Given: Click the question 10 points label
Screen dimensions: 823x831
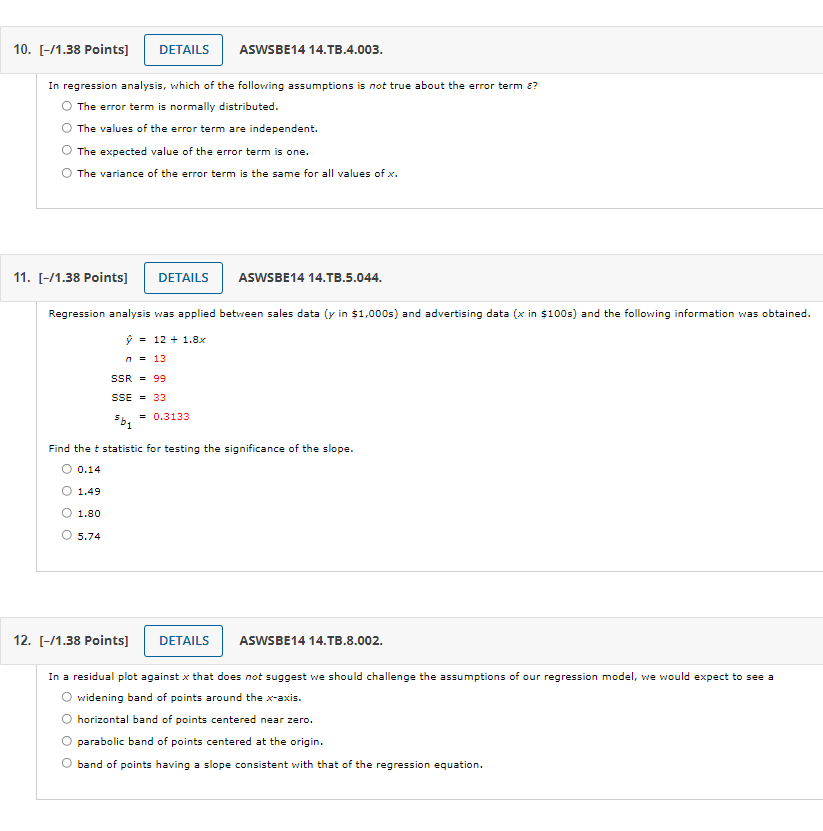Looking at the screenshot, I should point(84,50).
